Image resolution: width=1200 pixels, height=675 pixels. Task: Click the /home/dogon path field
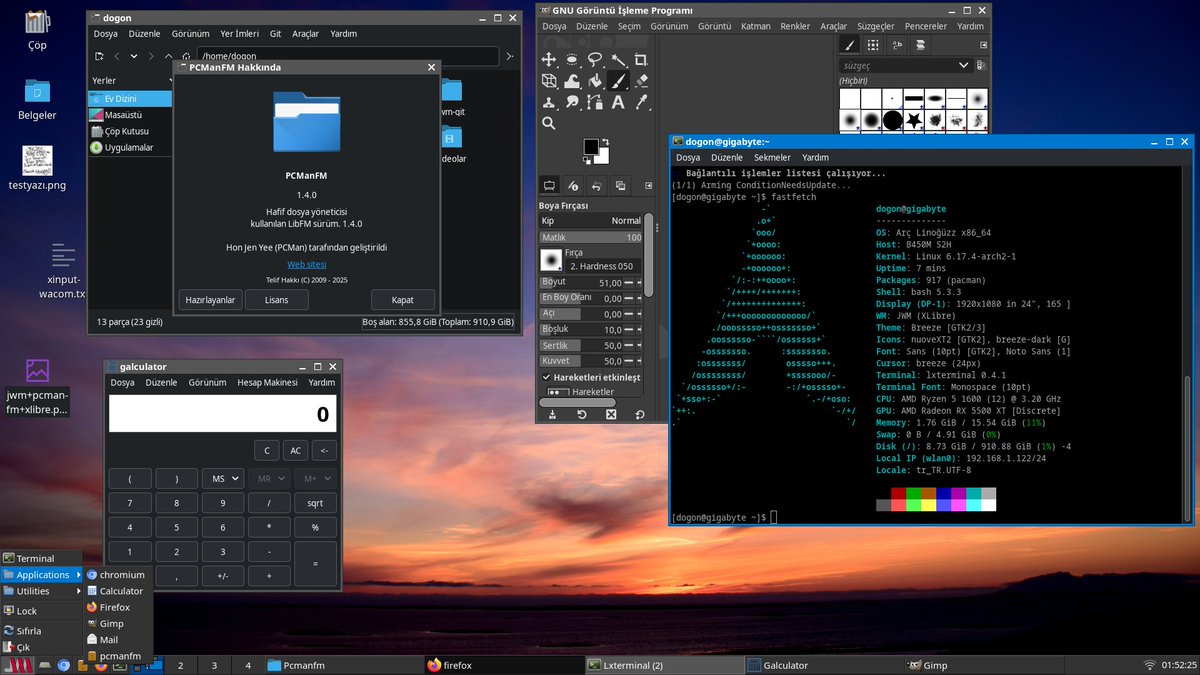point(347,56)
